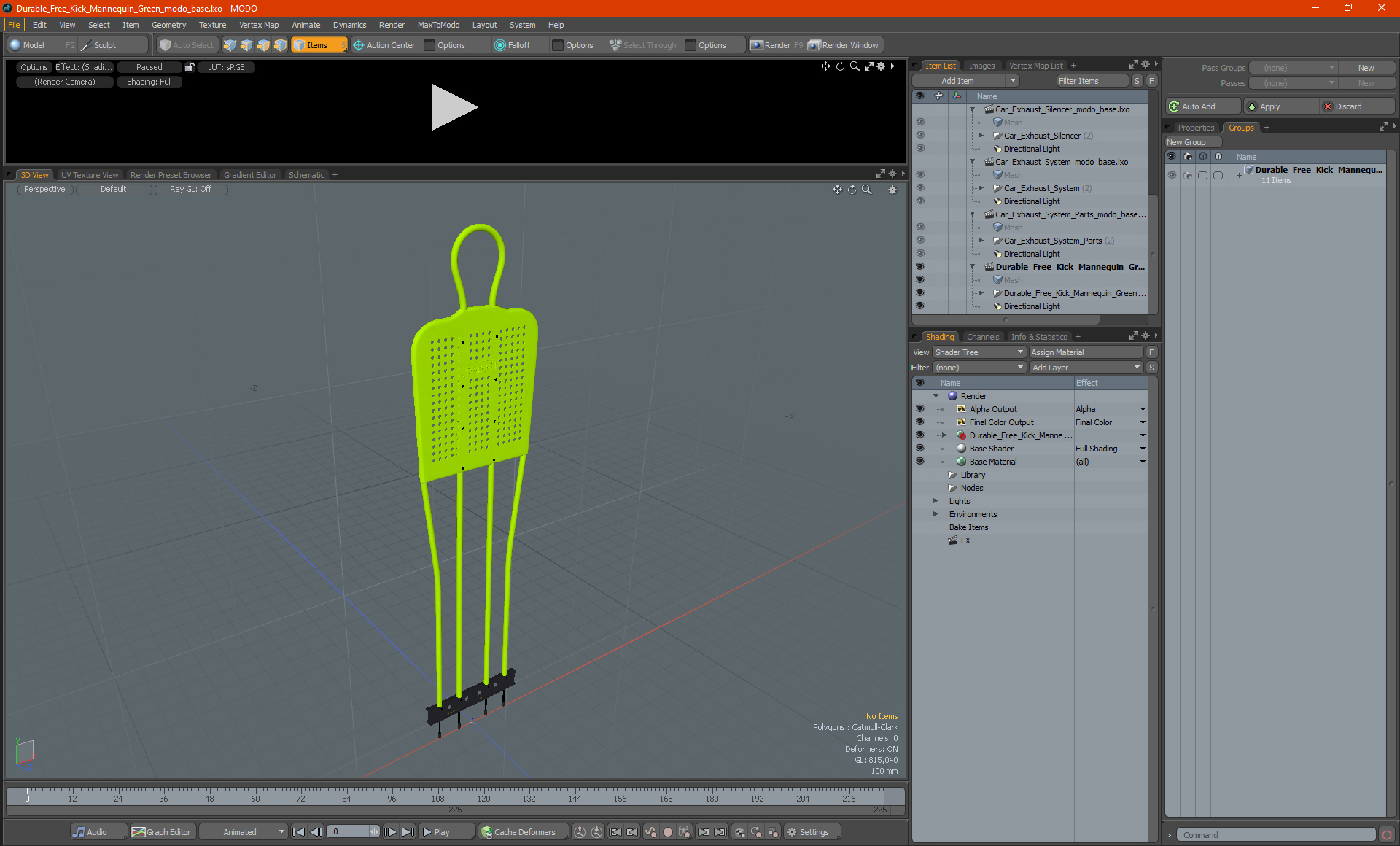The image size is (1400, 846).
Task: Activate Items selection mode
Action: (319, 45)
